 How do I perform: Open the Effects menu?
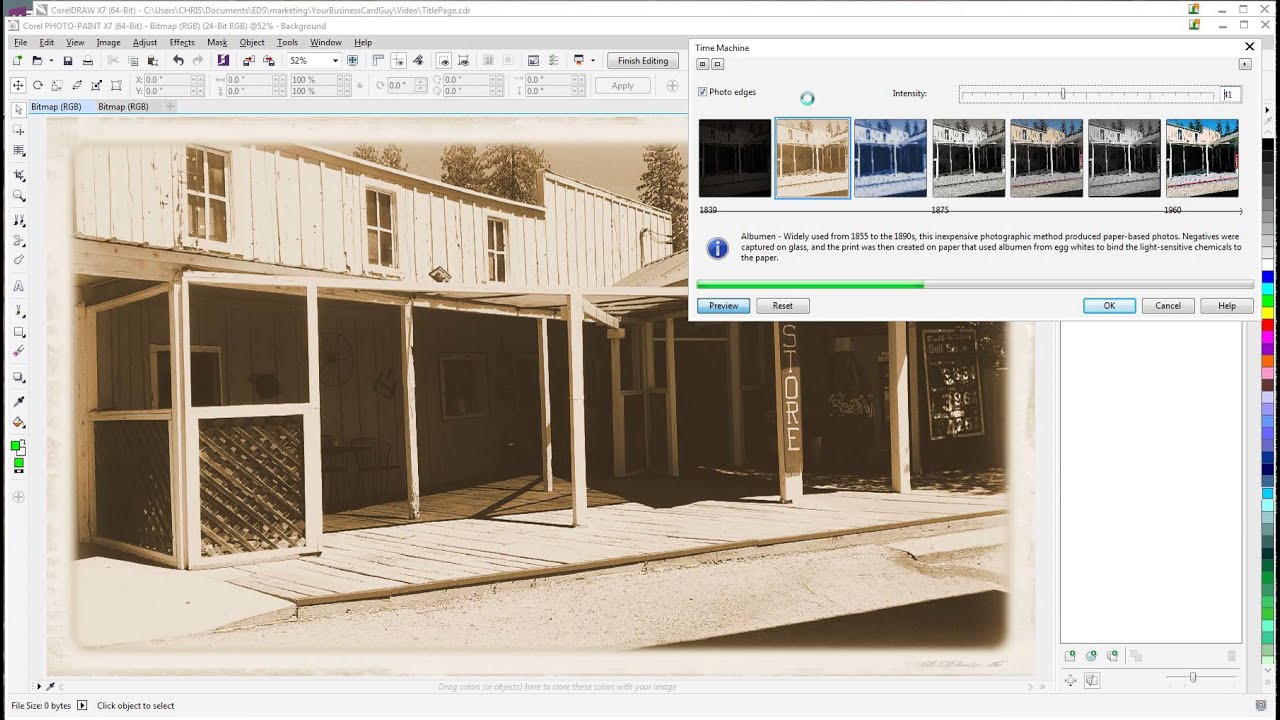182,43
